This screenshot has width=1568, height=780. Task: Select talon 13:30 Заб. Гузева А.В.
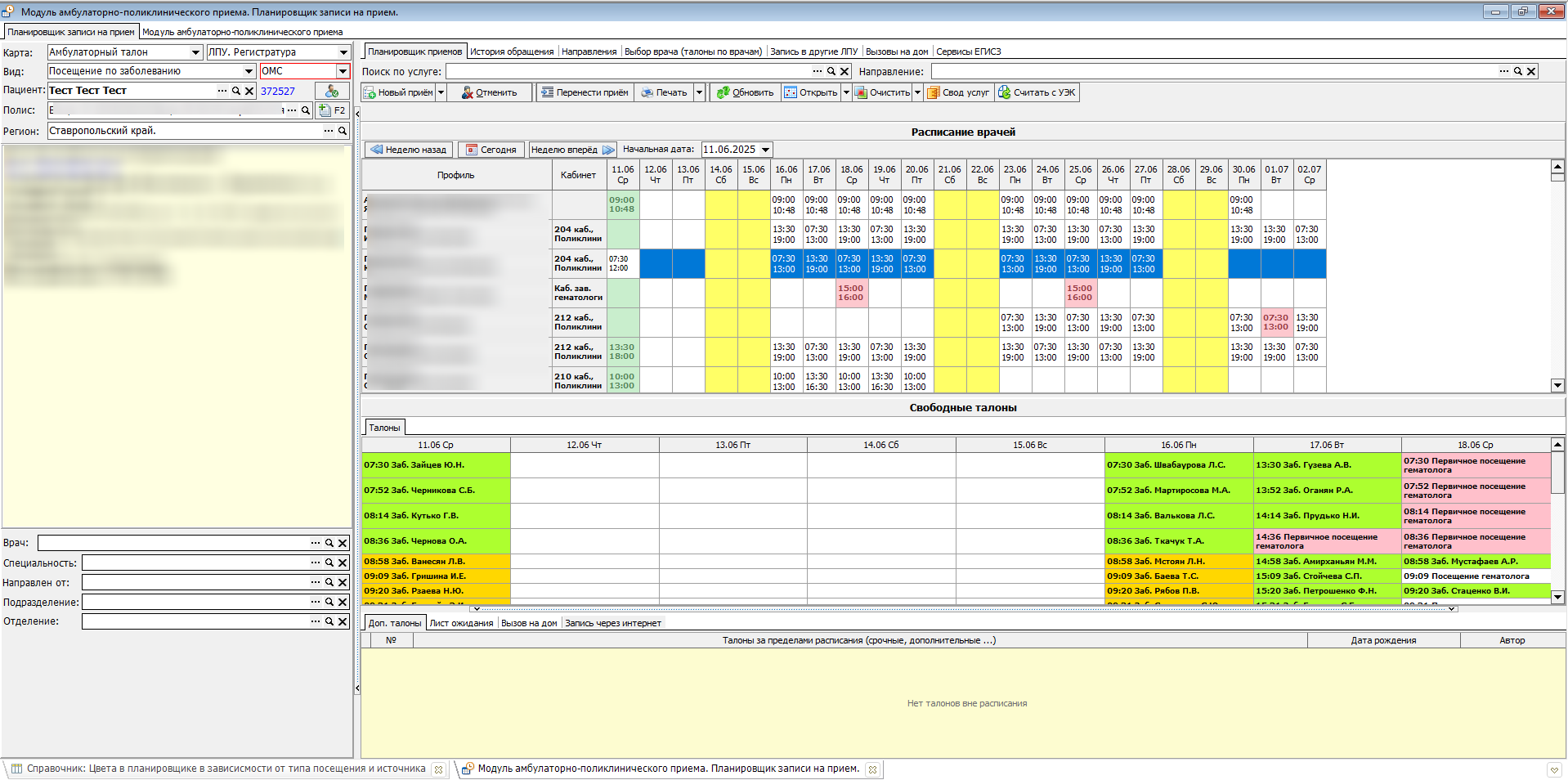pyautogui.click(x=1327, y=465)
